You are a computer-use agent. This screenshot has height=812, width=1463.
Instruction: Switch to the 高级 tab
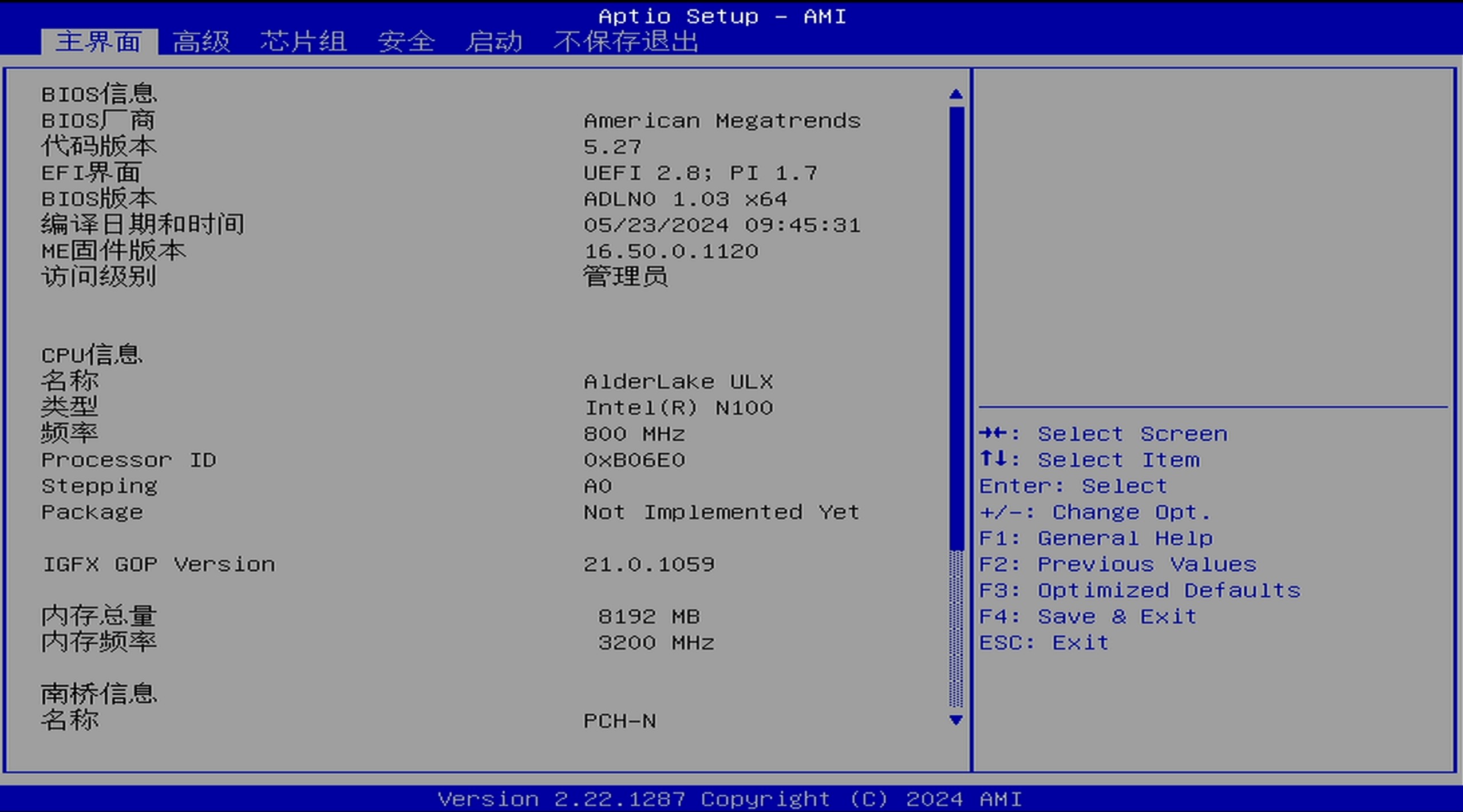click(x=201, y=42)
